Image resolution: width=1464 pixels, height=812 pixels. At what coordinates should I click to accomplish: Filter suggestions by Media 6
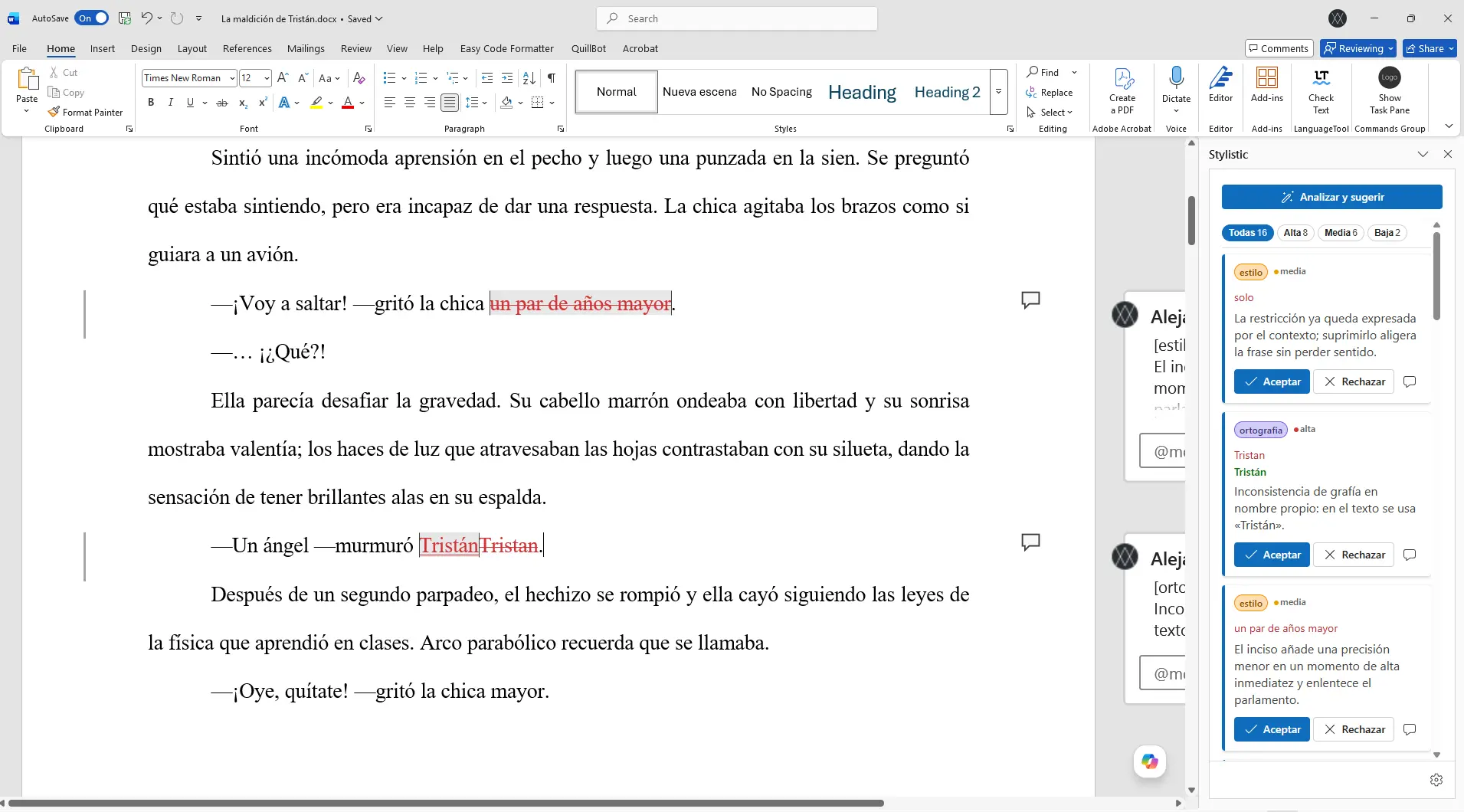coord(1341,233)
